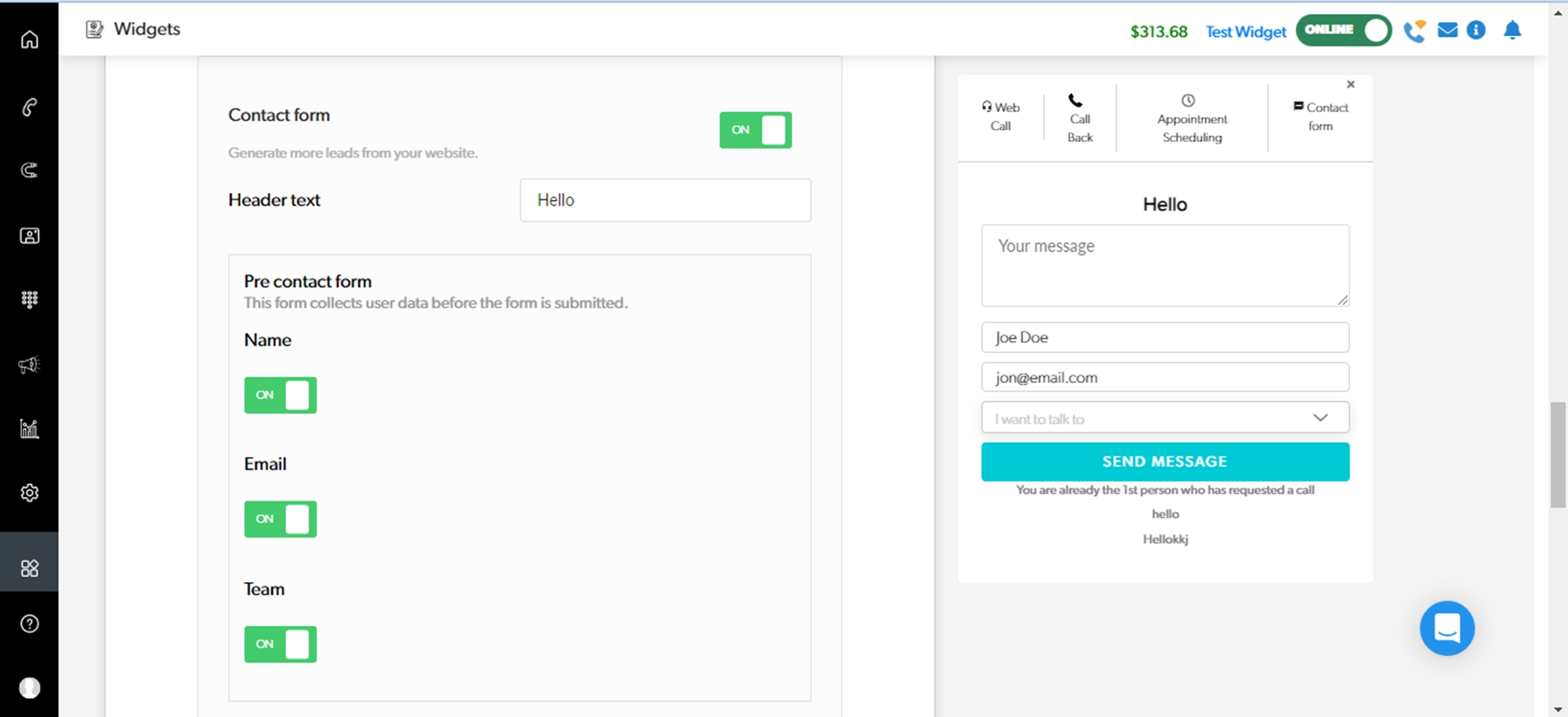
Task: Click the Test Widget link
Action: click(x=1245, y=32)
